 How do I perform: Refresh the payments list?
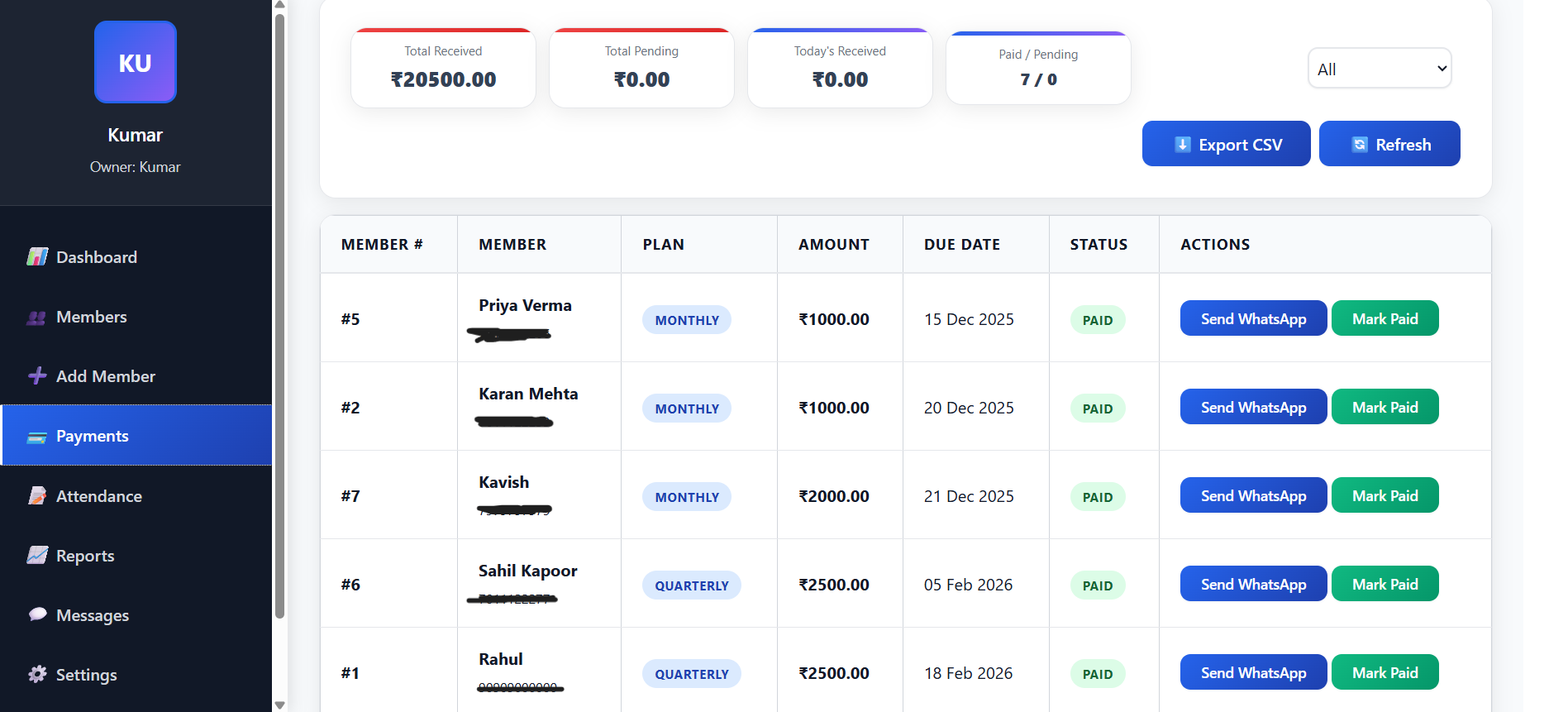(x=1389, y=144)
